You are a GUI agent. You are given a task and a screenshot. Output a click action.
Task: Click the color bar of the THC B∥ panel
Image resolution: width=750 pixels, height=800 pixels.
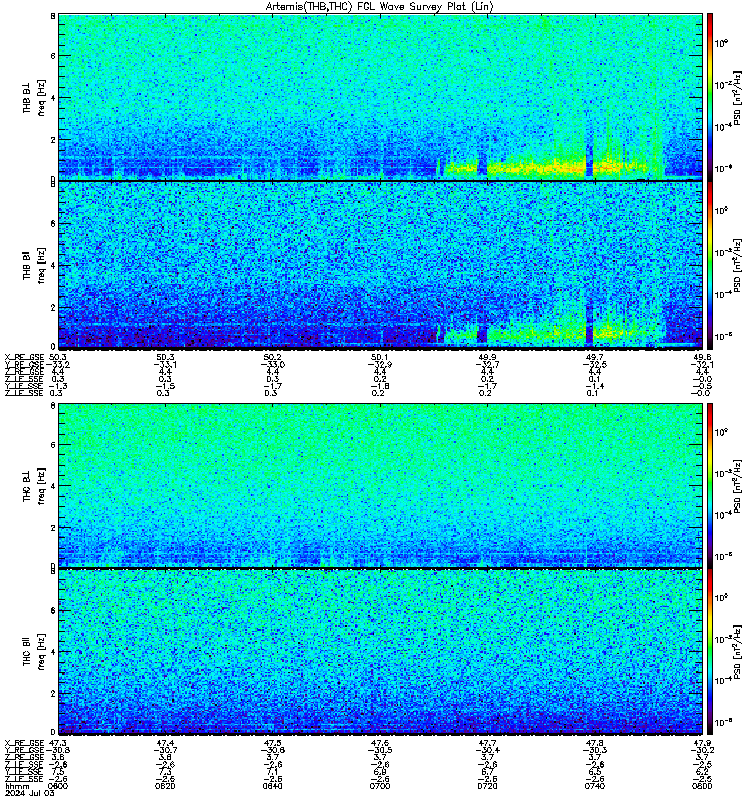(710, 652)
